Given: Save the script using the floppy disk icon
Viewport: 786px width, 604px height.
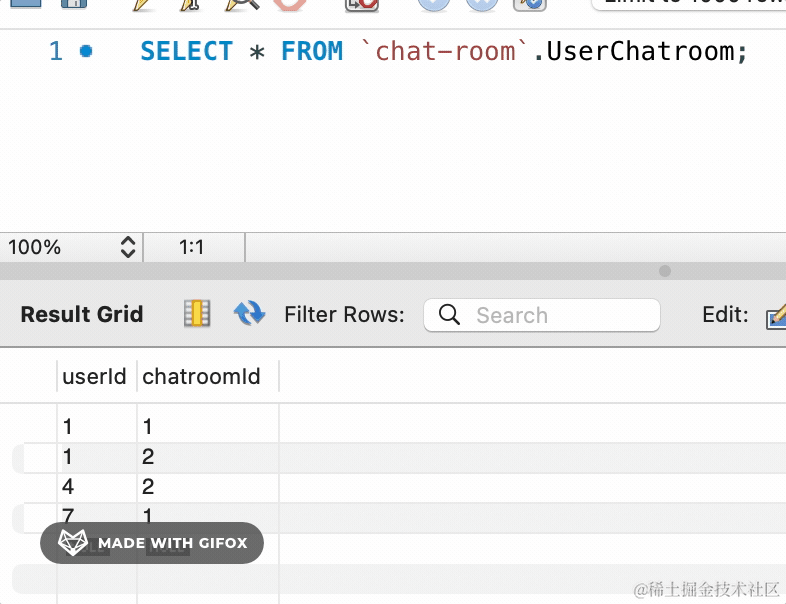Looking at the screenshot, I should click(74, 3).
